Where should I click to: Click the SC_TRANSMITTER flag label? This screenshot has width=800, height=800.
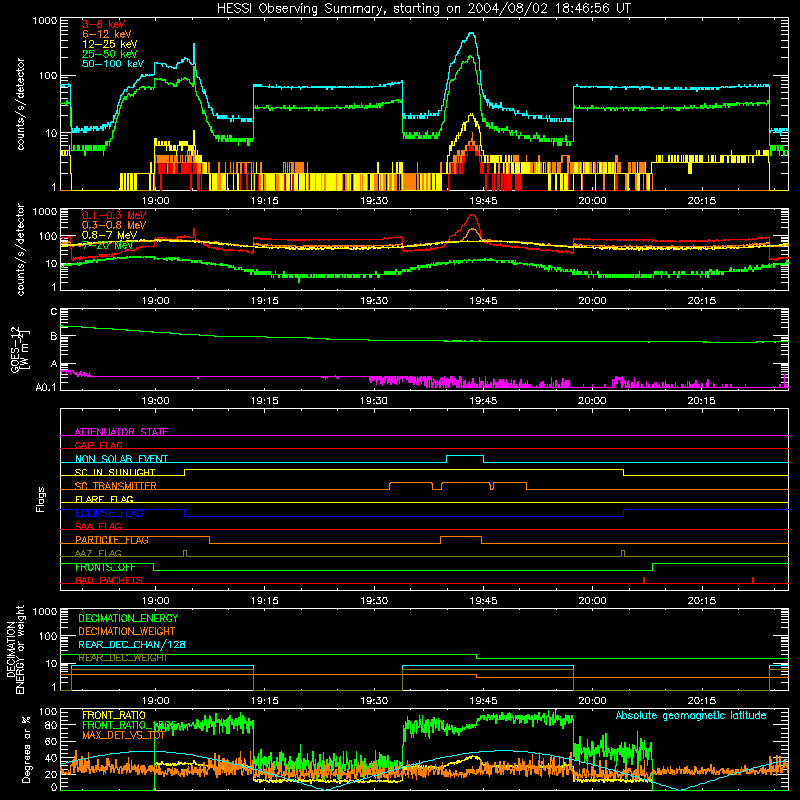pos(115,486)
